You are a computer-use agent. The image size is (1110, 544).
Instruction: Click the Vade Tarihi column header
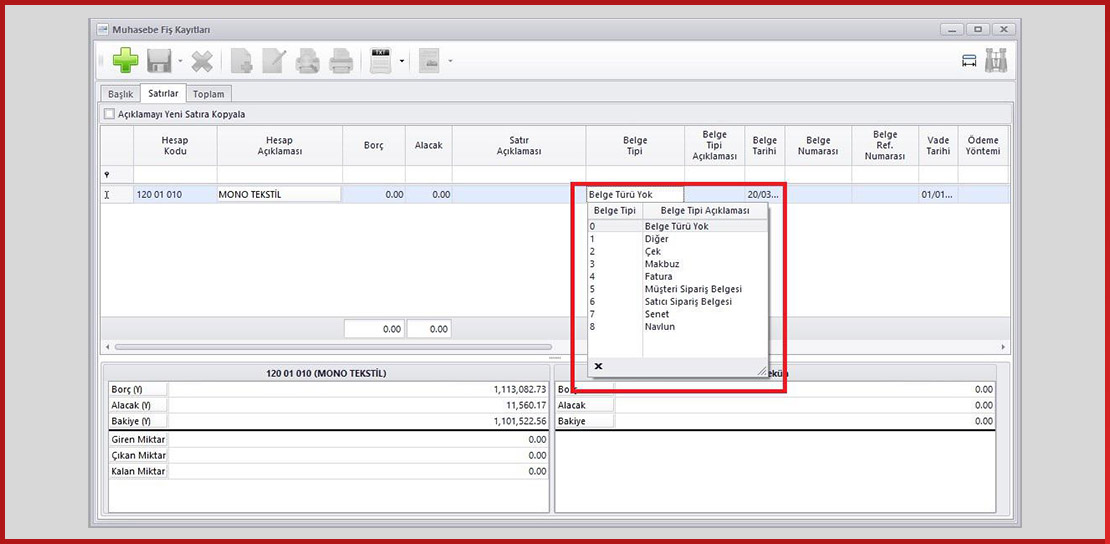938,146
